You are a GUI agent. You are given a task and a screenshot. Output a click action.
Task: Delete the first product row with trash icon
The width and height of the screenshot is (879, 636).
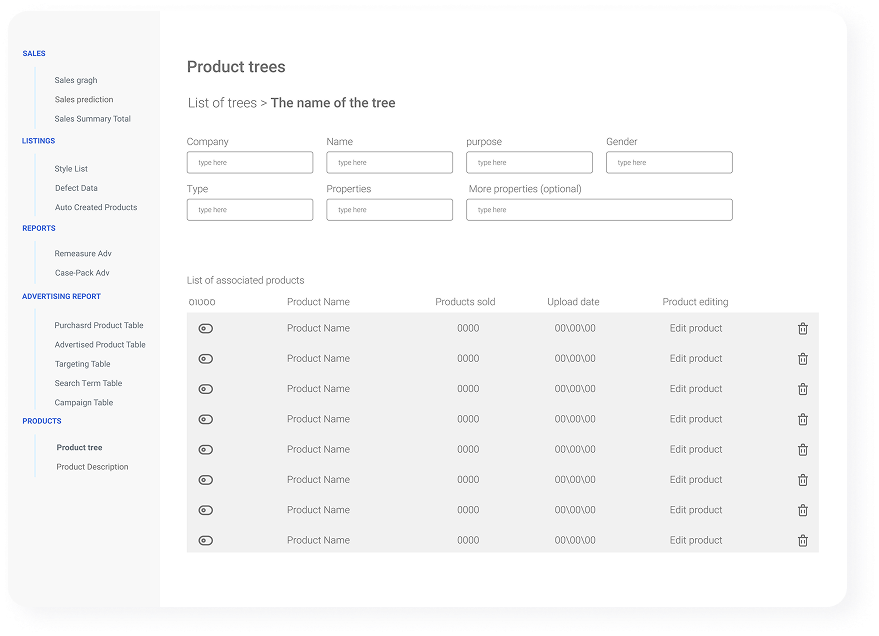click(x=802, y=328)
